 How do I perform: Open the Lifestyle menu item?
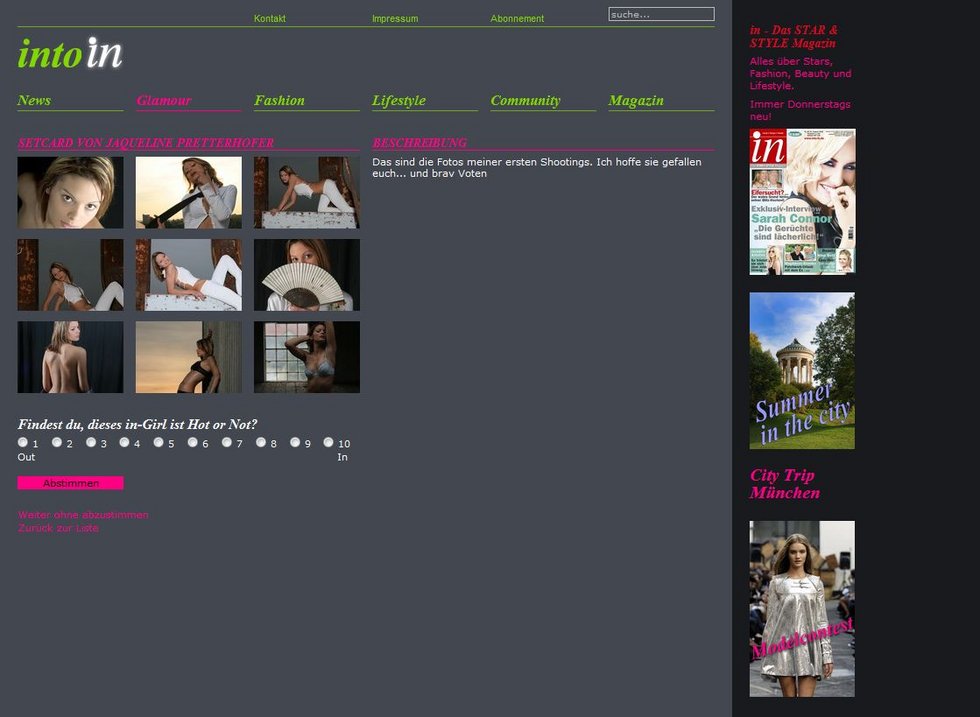click(399, 100)
